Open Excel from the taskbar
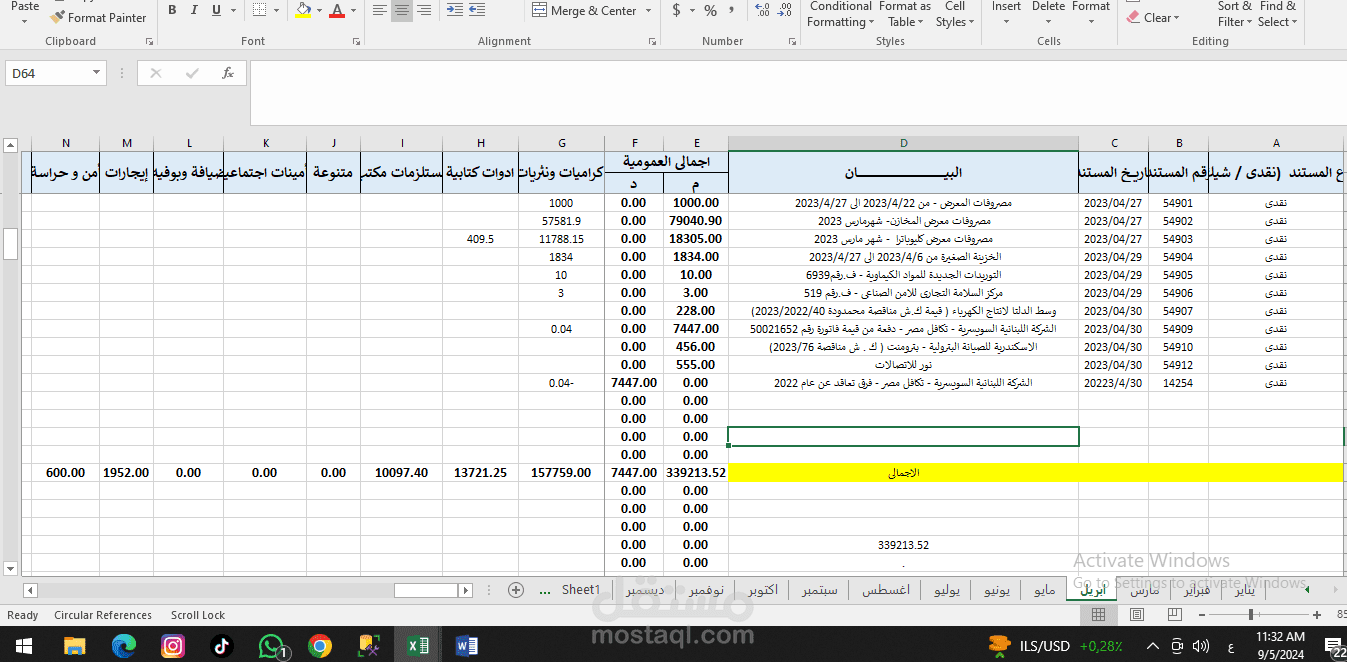Screen dimensions: 1347x662 pyautogui.click(x=418, y=646)
